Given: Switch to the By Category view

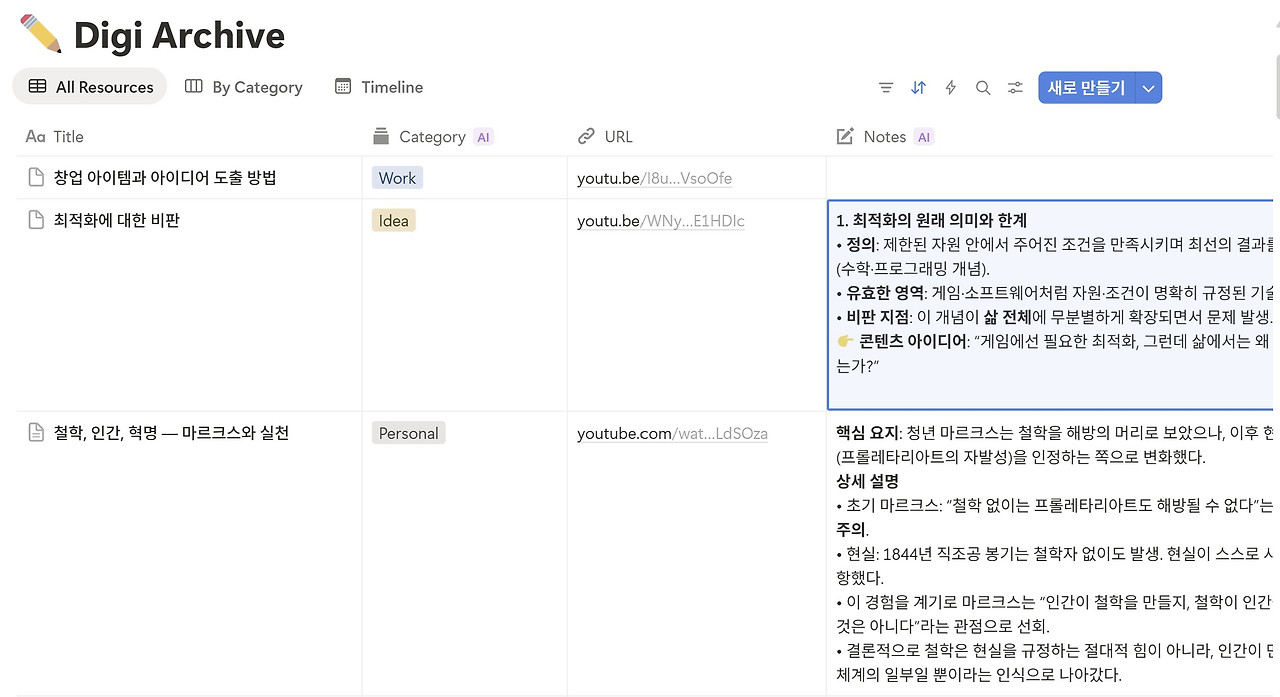Looking at the screenshot, I should pos(244,87).
